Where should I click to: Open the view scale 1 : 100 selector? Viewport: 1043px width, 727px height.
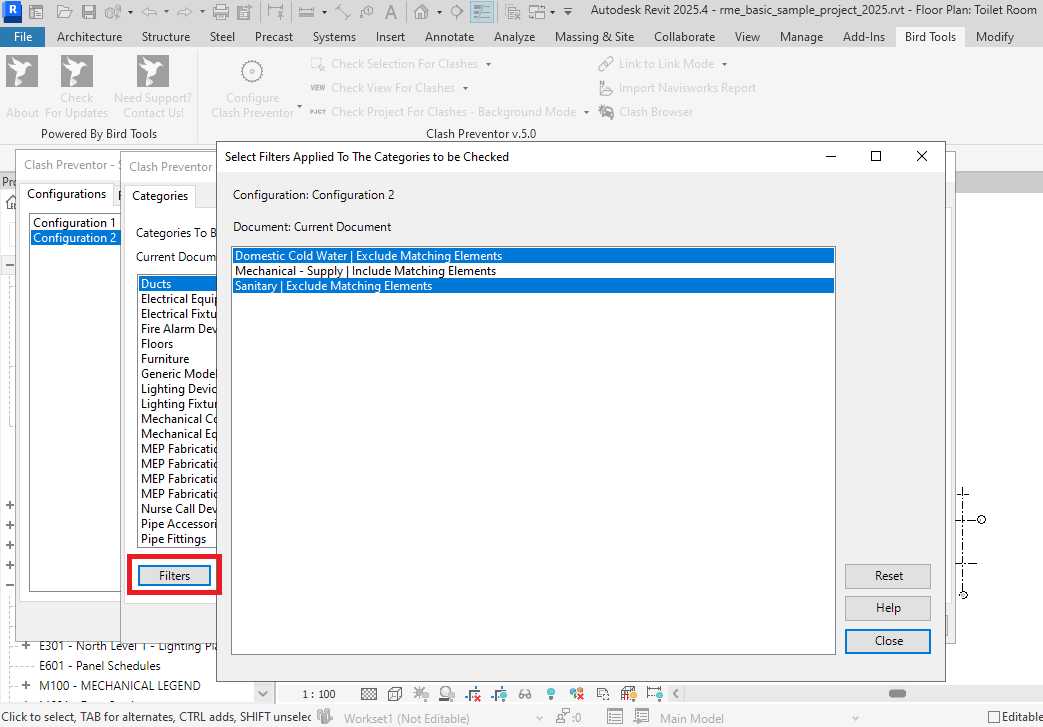tap(319, 694)
